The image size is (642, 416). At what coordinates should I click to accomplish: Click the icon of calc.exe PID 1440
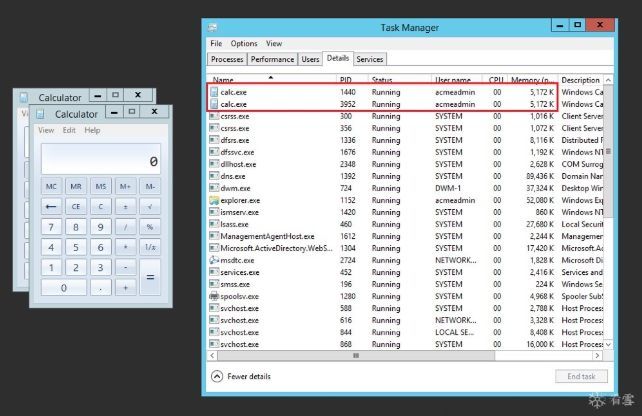pos(214,92)
